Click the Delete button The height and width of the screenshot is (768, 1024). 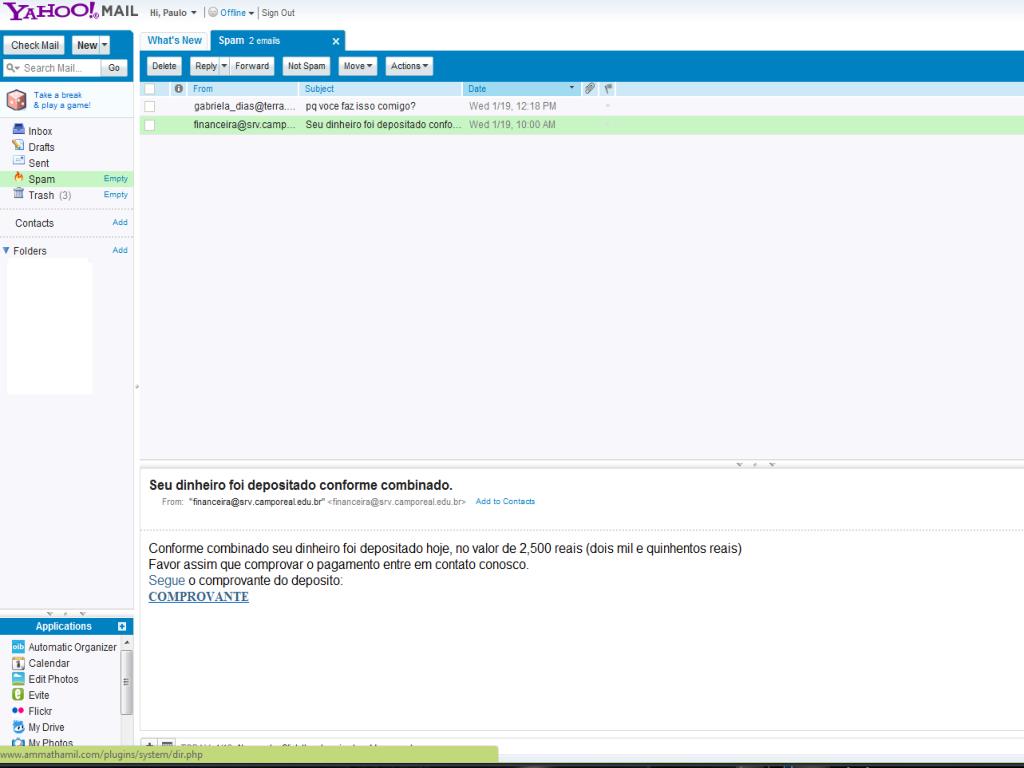(x=164, y=66)
